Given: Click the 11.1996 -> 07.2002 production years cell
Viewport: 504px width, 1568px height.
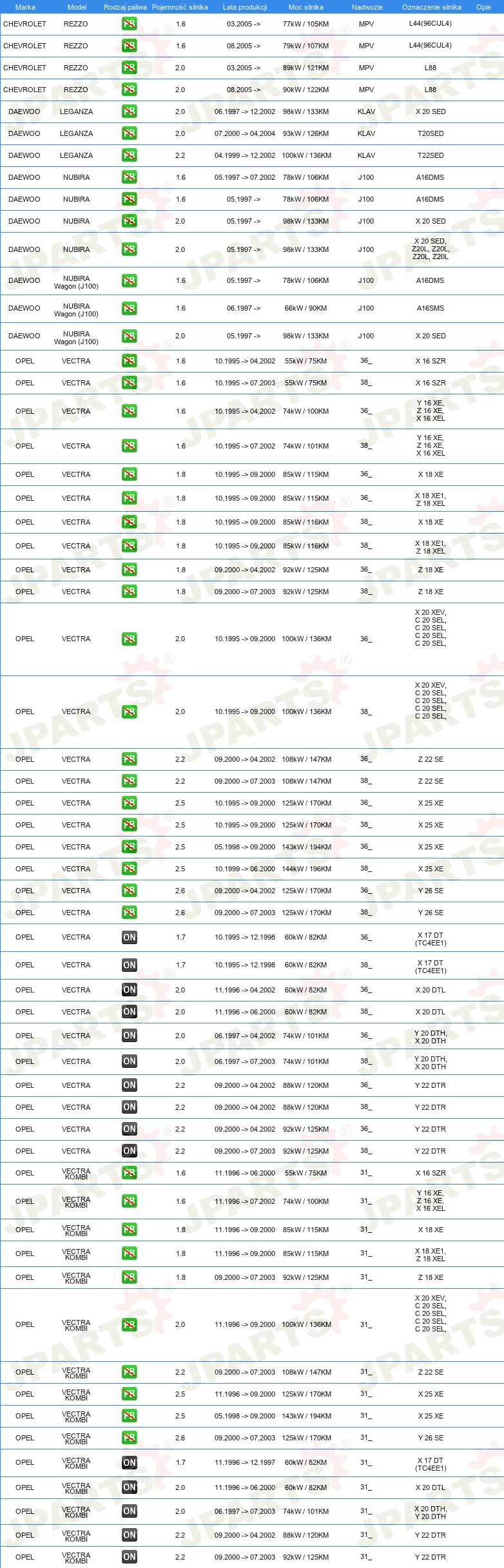Looking at the screenshot, I should (245, 1201).
